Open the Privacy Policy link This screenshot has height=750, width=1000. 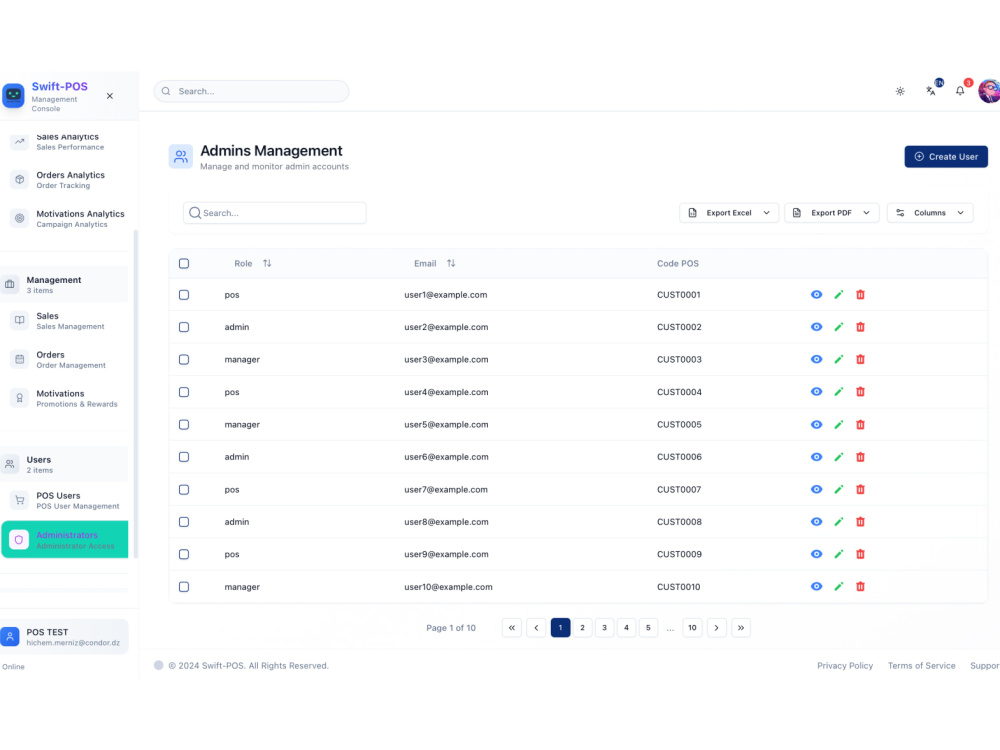click(x=845, y=666)
